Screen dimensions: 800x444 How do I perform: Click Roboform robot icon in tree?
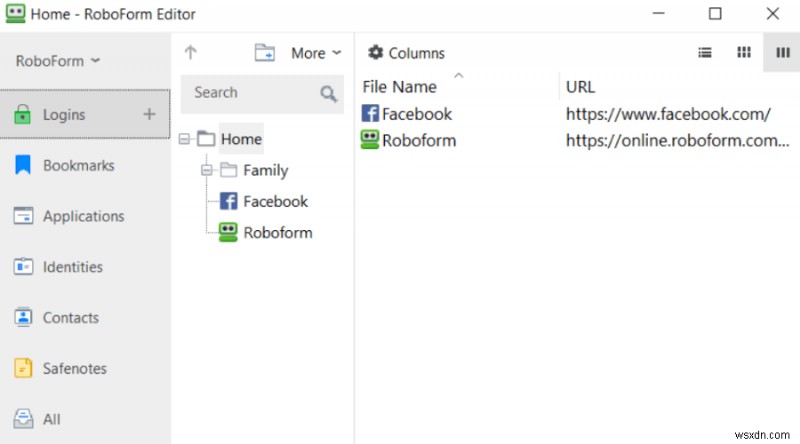[x=228, y=232]
